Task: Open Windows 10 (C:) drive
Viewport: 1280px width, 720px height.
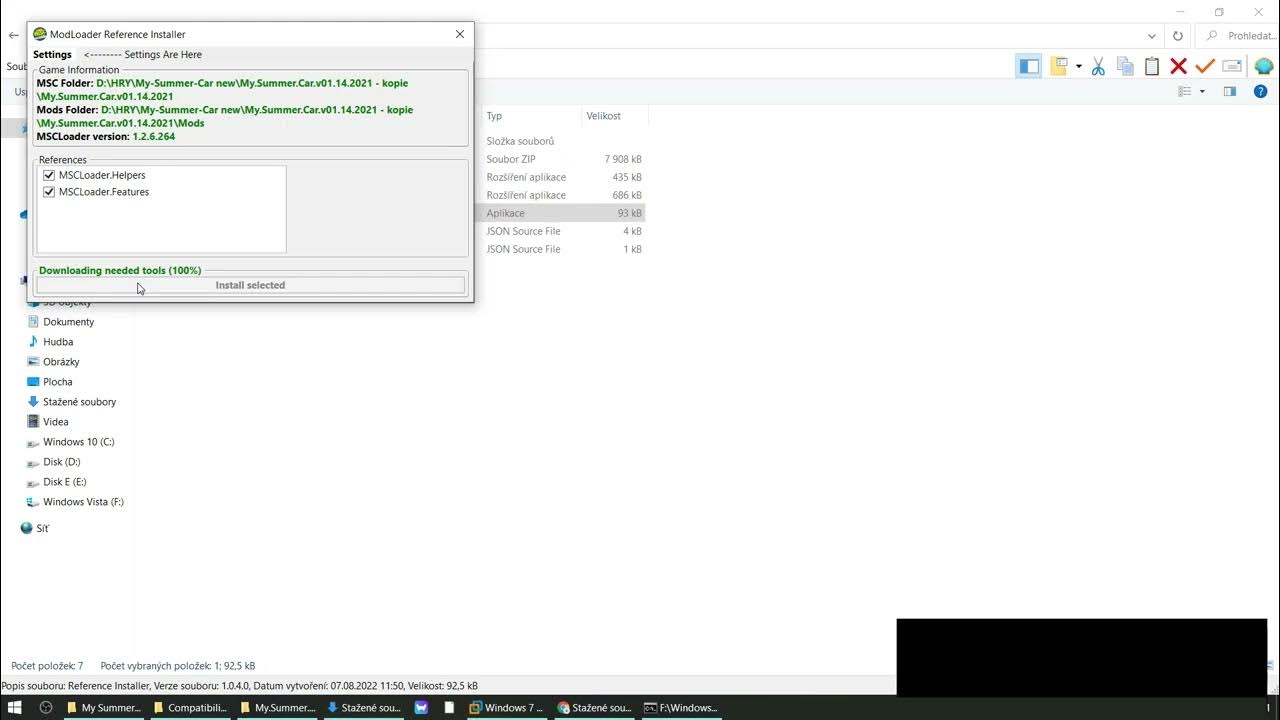Action: [78, 442]
